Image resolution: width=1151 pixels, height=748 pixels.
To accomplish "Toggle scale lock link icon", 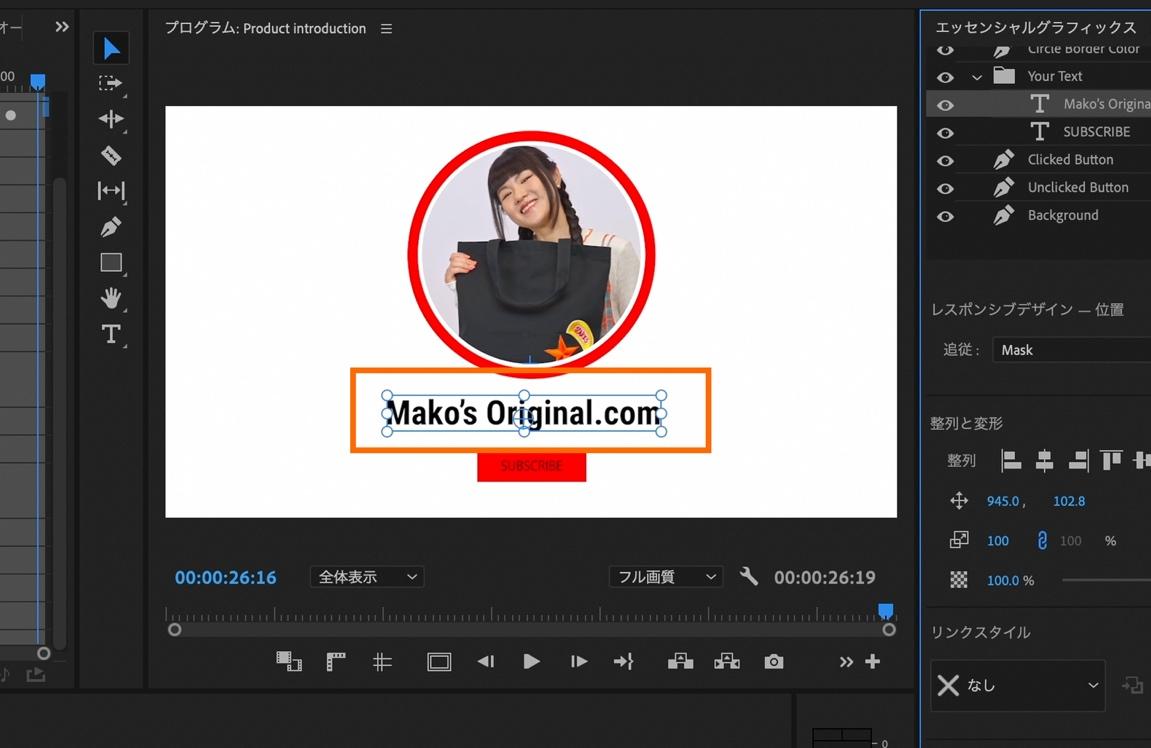I will (x=1042, y=540).
